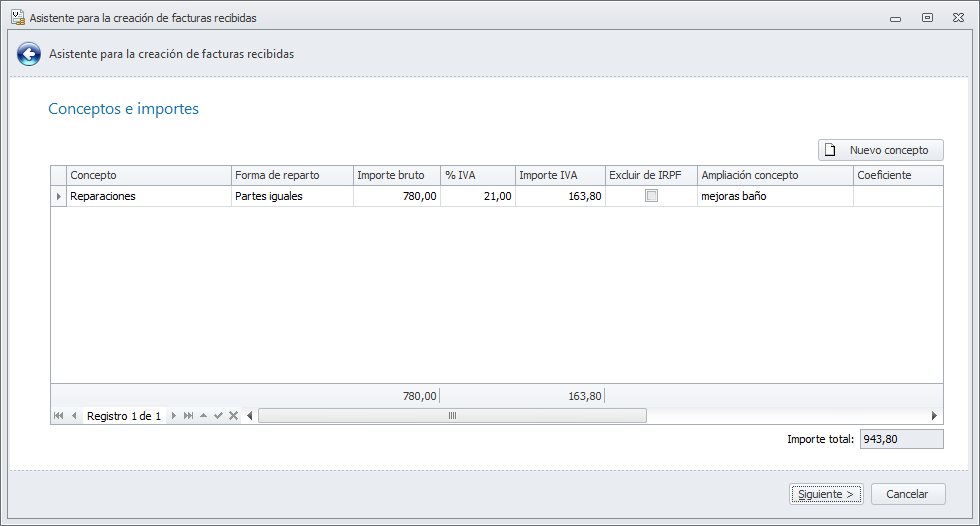Viewport: 980px width, 526px height.
Task: Click the Importe bruto column header
Action: click(397, 176)
